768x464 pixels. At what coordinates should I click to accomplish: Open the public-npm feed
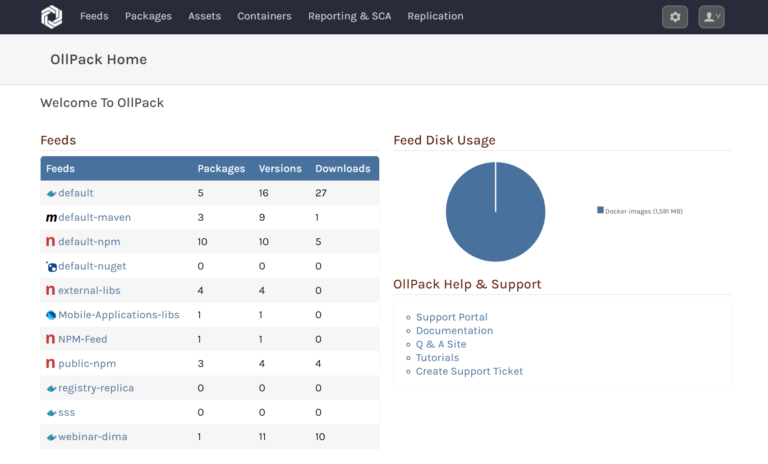point(87,364)
